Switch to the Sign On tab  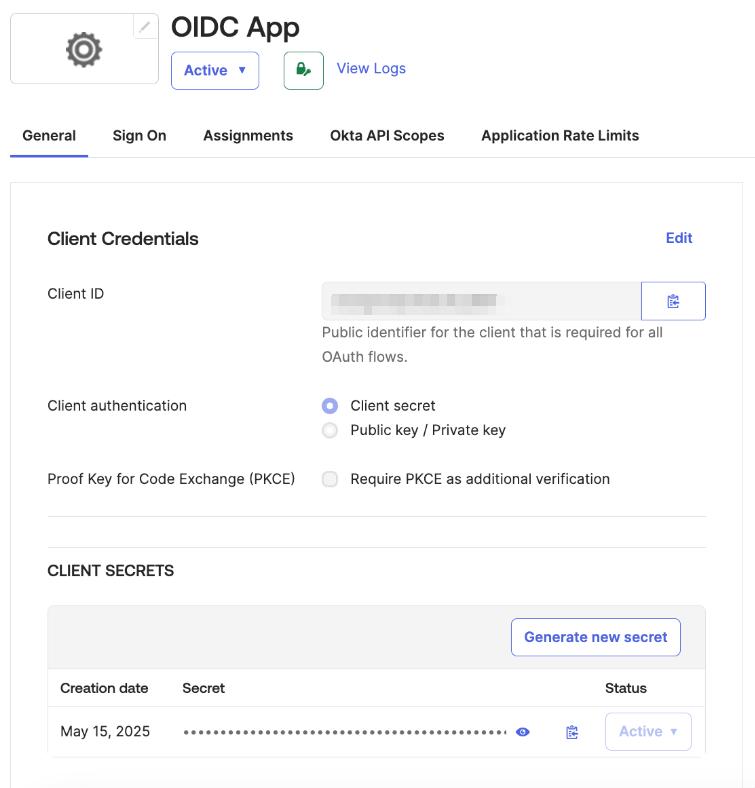click(x=139, y=136)
